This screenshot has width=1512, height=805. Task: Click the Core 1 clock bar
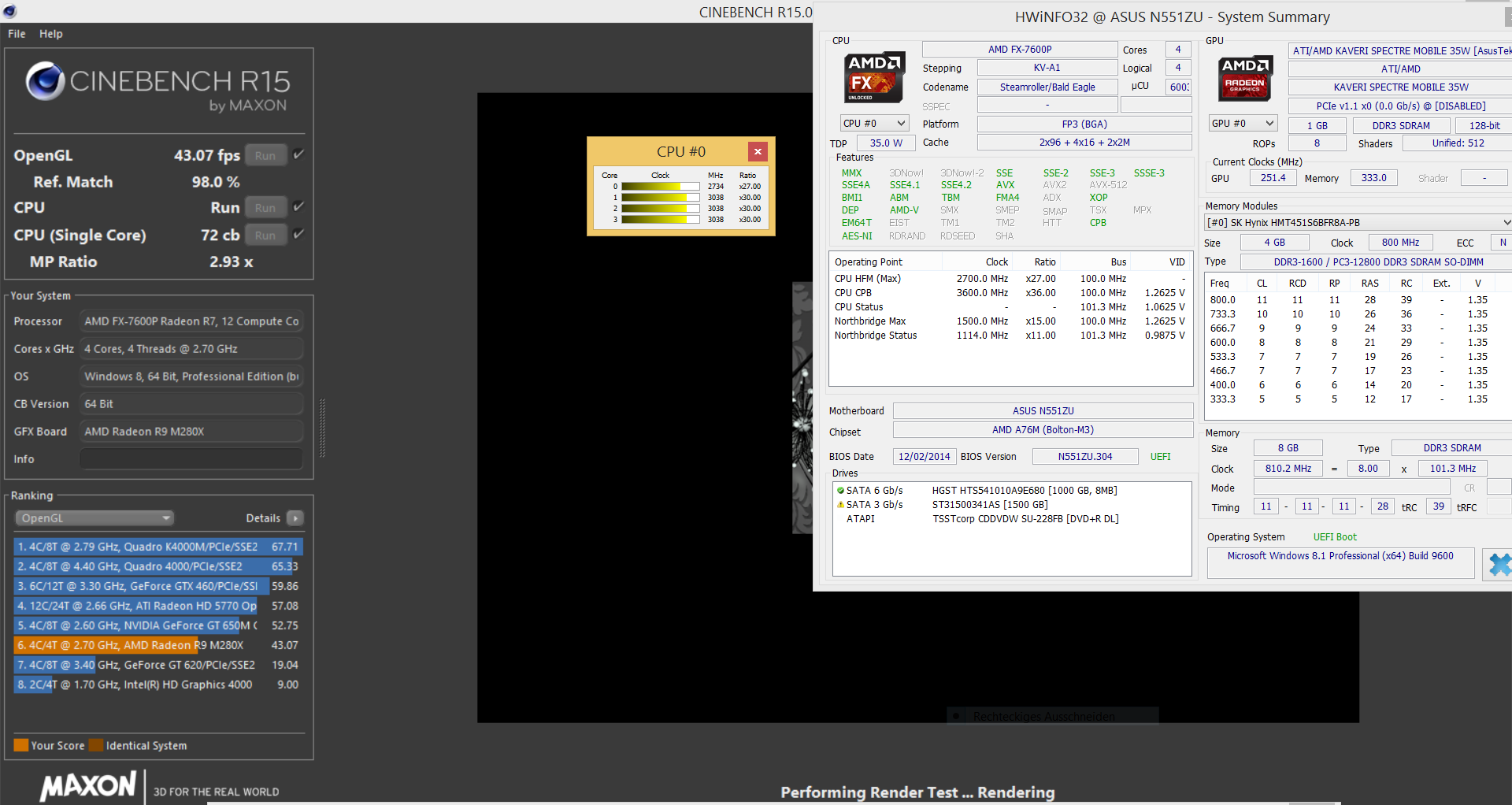pos(660,198)
